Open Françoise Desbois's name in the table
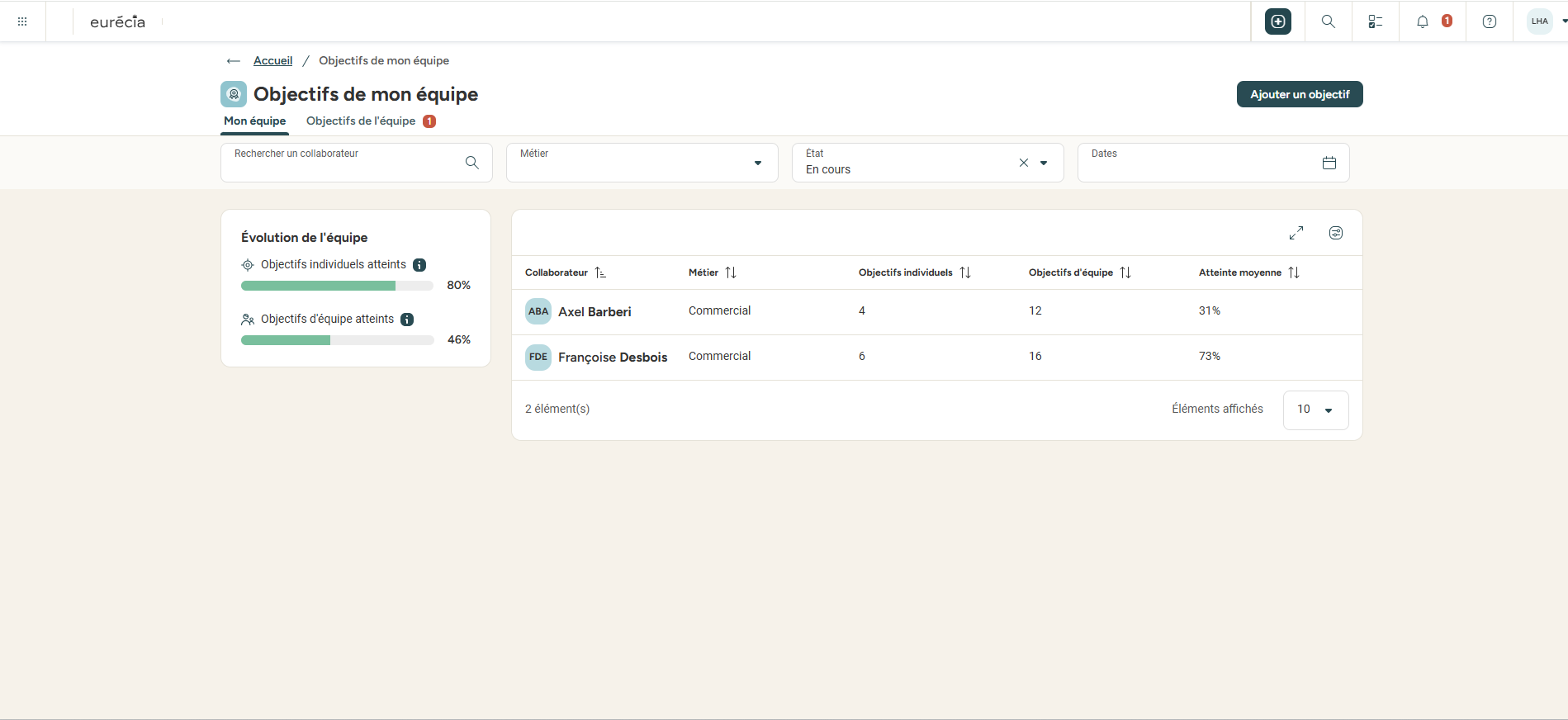The width and height of the screenshot is (1568, 720). tap(613, 358)
